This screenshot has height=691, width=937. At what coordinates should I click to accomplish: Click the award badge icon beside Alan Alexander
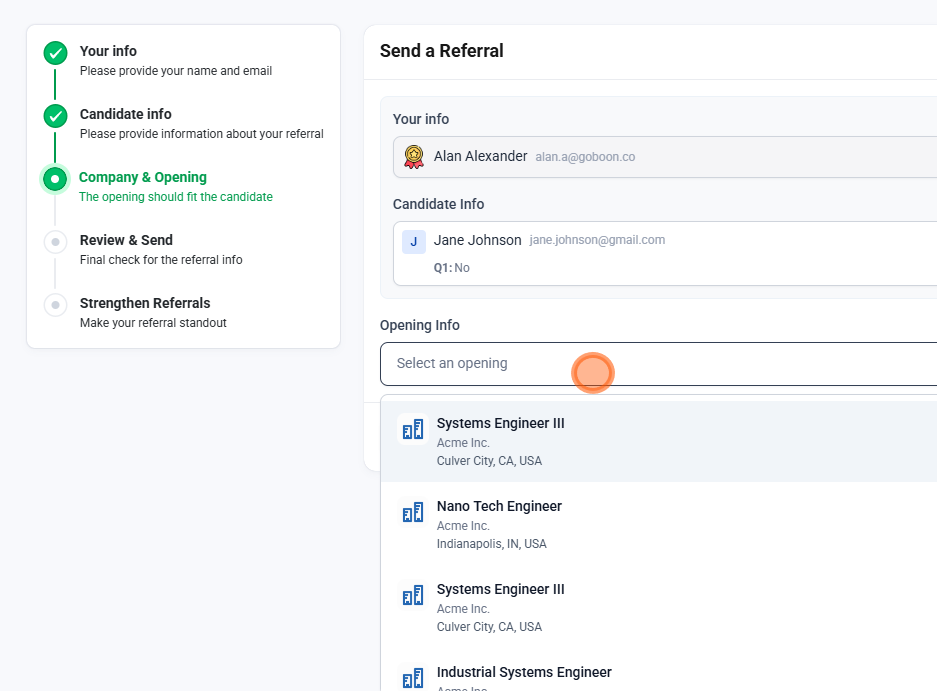click(414, 157)
